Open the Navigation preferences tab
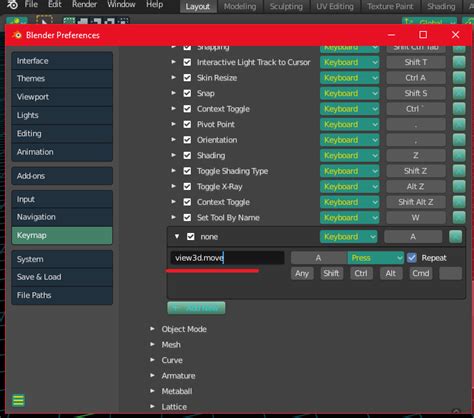The height and width of the screenshot is (418, 474). (62, 217)
